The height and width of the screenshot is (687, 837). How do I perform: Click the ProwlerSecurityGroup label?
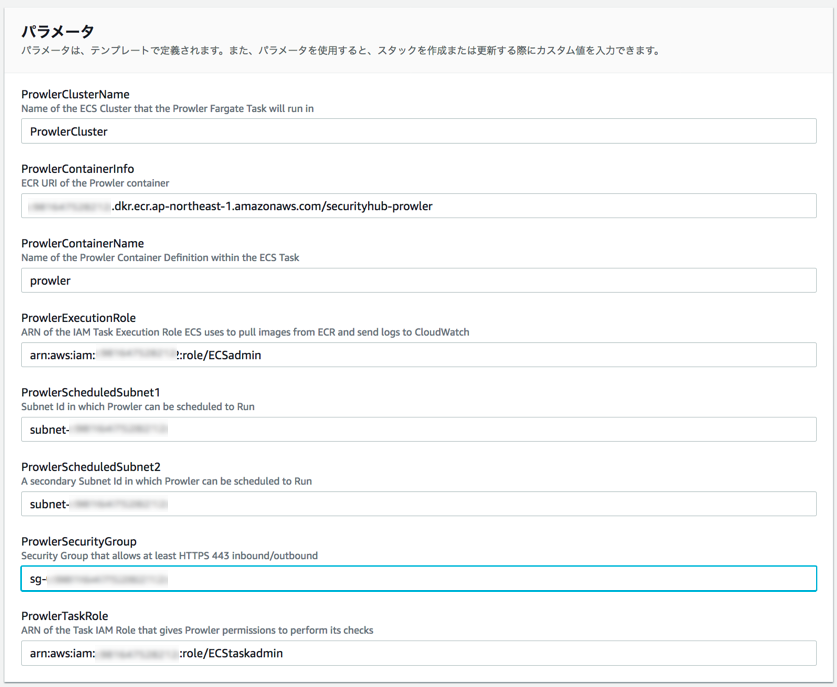[79, 542]
